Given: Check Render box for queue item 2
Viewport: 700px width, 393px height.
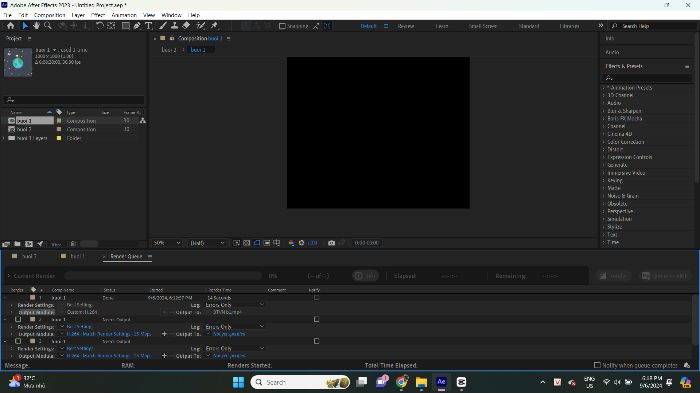Looking at the screenshot, I should 18,319.
